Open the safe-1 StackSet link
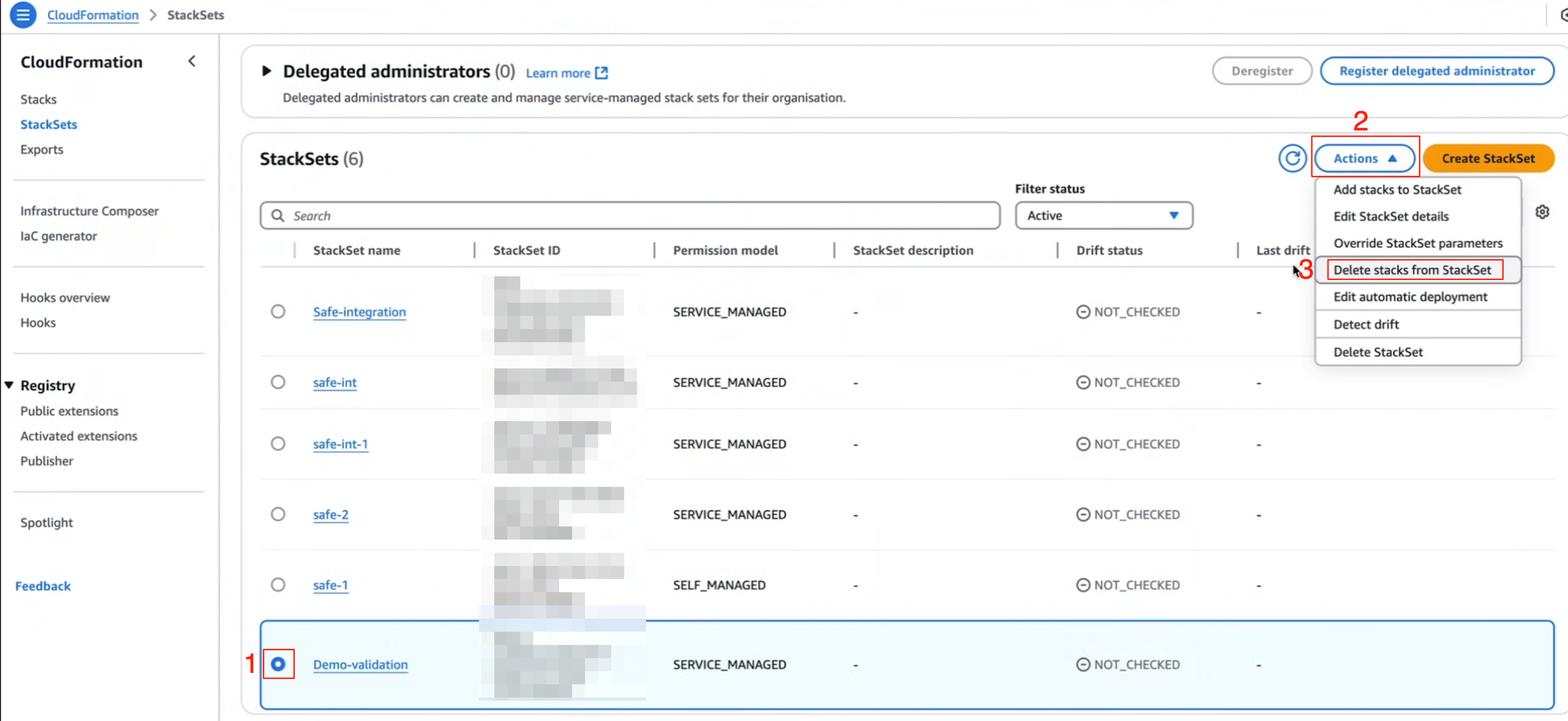Image resolution: width=1568 pixels, height=721 pixels. tap(330, 585)
